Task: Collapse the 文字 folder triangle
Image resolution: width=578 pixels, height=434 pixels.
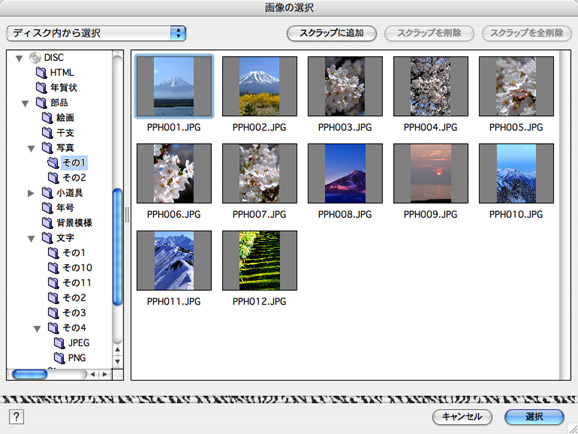Action: coord(31,239)
